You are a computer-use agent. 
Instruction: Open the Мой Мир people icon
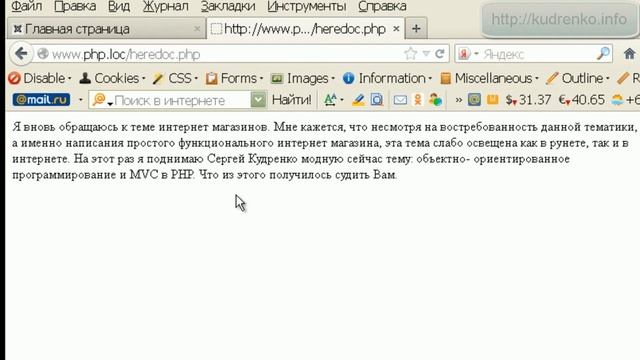[x=435, y=100]
